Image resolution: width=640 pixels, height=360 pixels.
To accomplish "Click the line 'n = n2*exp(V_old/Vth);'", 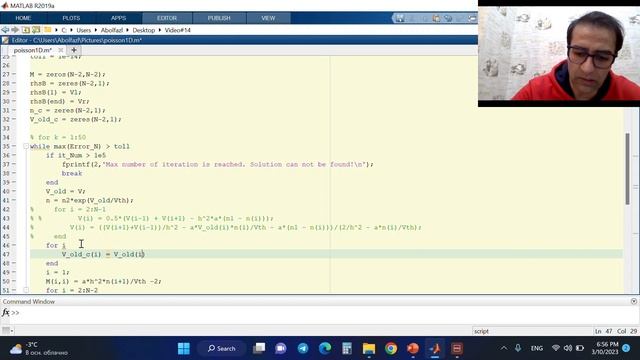I will [x=89, y=200].
